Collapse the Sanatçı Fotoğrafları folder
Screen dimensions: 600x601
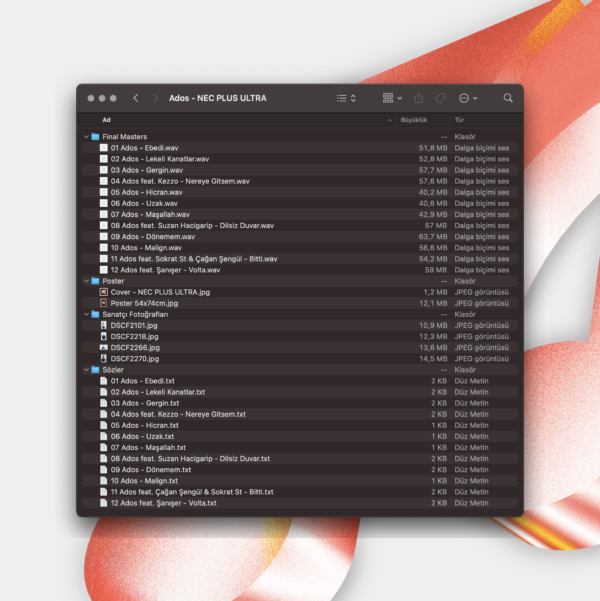tap(86, 314)
